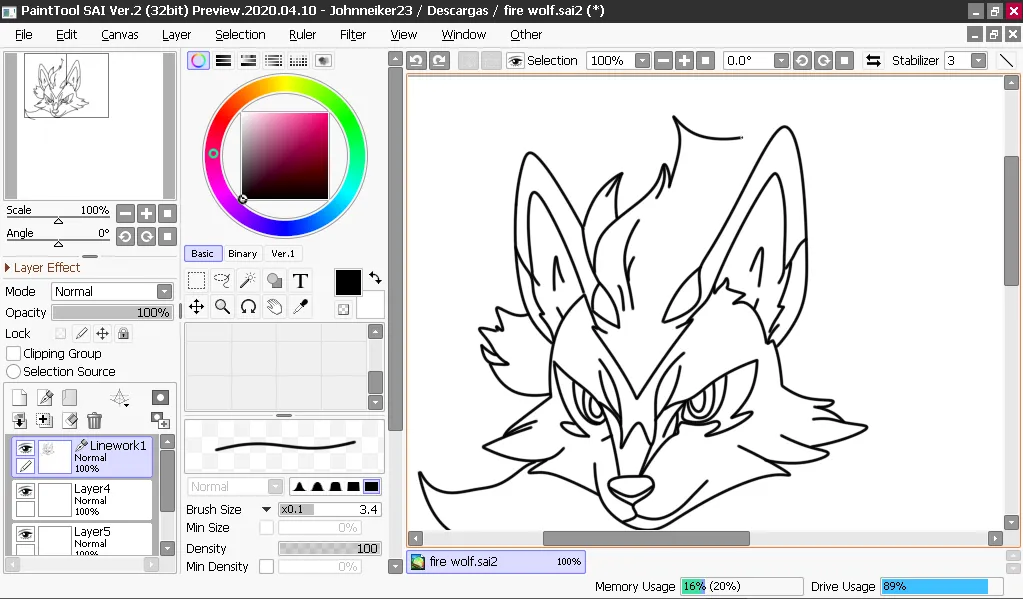Increase navigator Scale with plus button

(x=147, y=213)
